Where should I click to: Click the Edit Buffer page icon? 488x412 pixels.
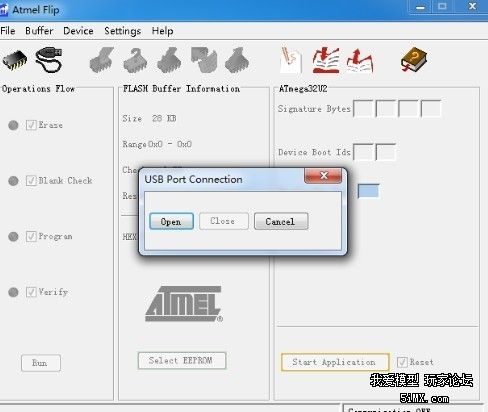coord(291,60)
